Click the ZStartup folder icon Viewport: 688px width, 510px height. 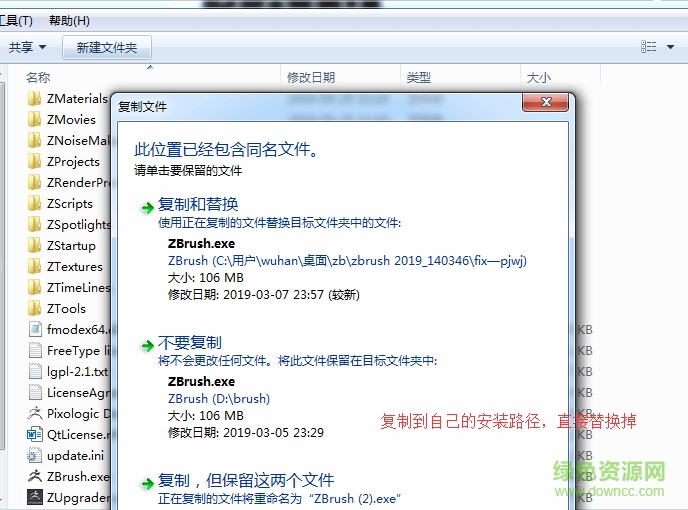pyautogui.click(x=34, y=246)
